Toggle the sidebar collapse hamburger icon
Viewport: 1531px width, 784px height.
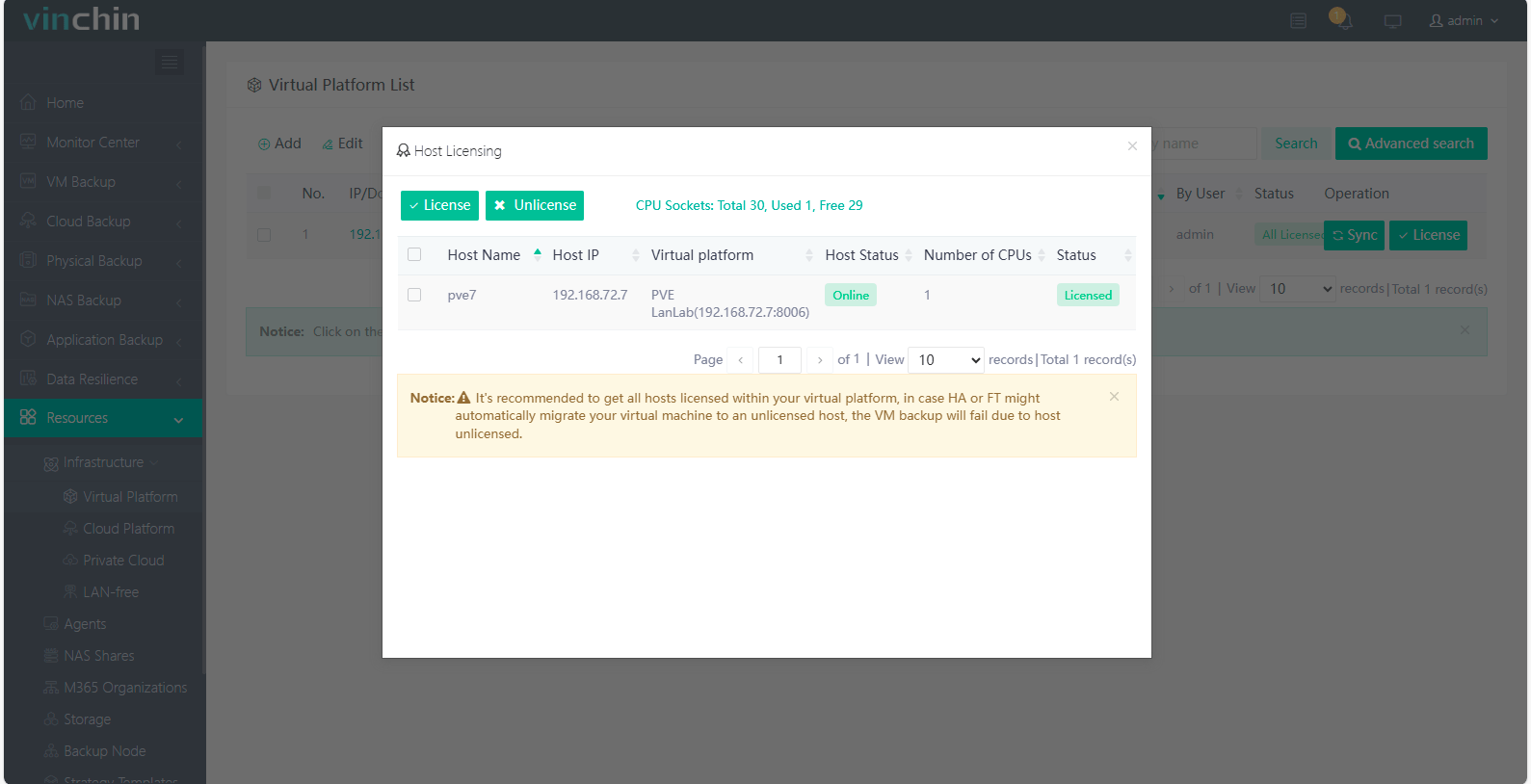(170, 63)
